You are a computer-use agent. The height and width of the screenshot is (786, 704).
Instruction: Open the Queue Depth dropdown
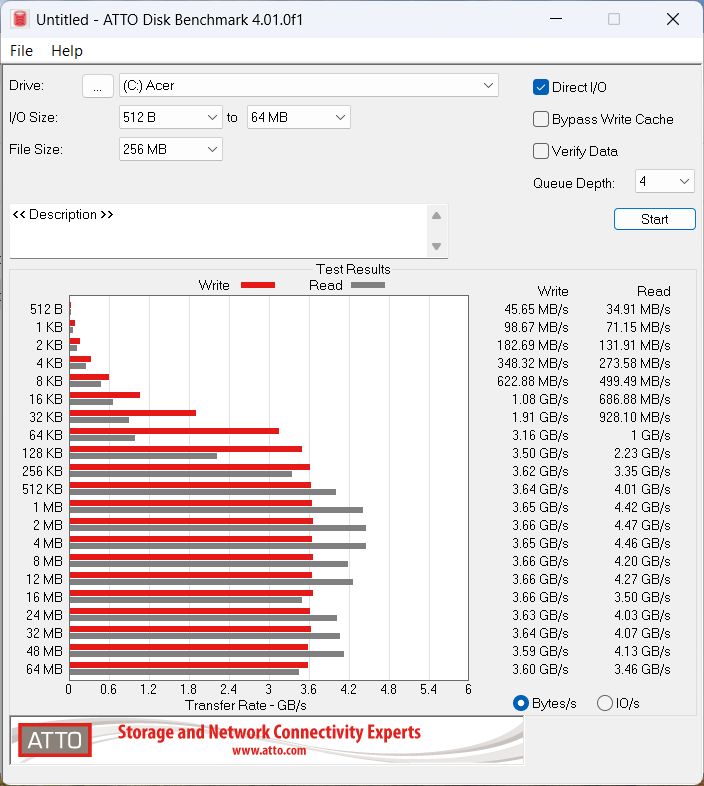click(664, 181)
